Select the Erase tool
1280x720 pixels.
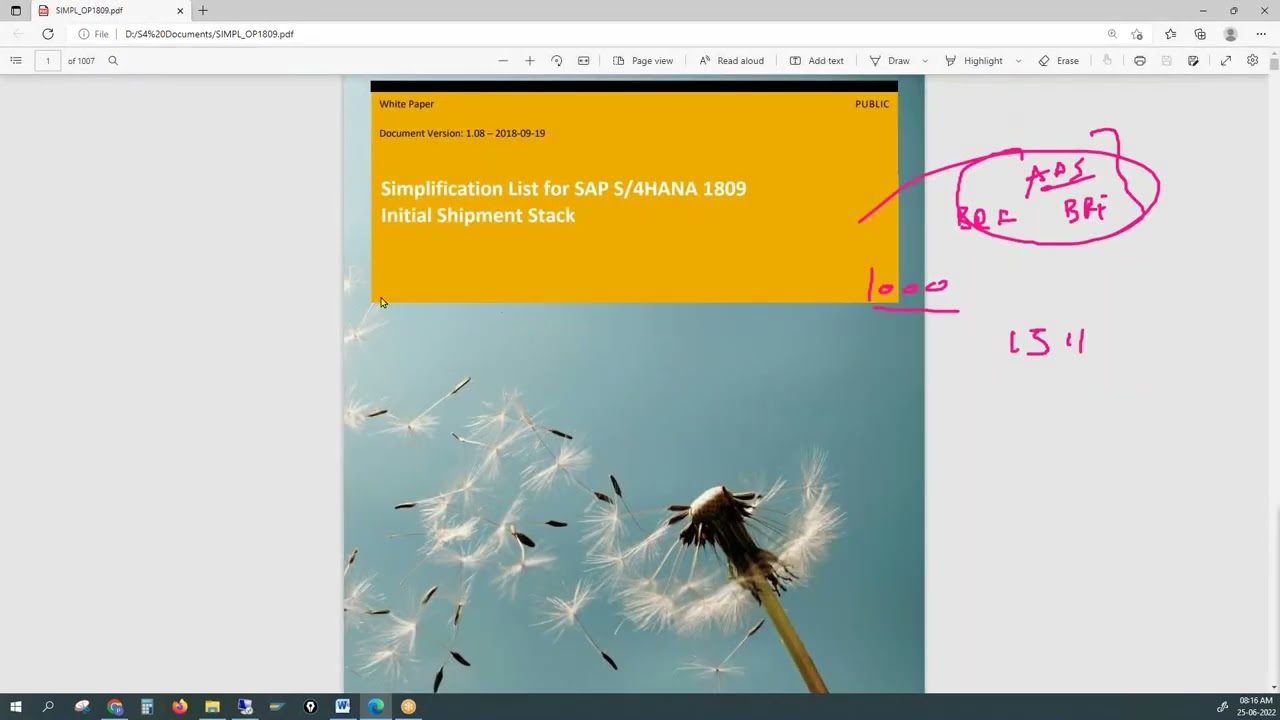pos(1058,61)
